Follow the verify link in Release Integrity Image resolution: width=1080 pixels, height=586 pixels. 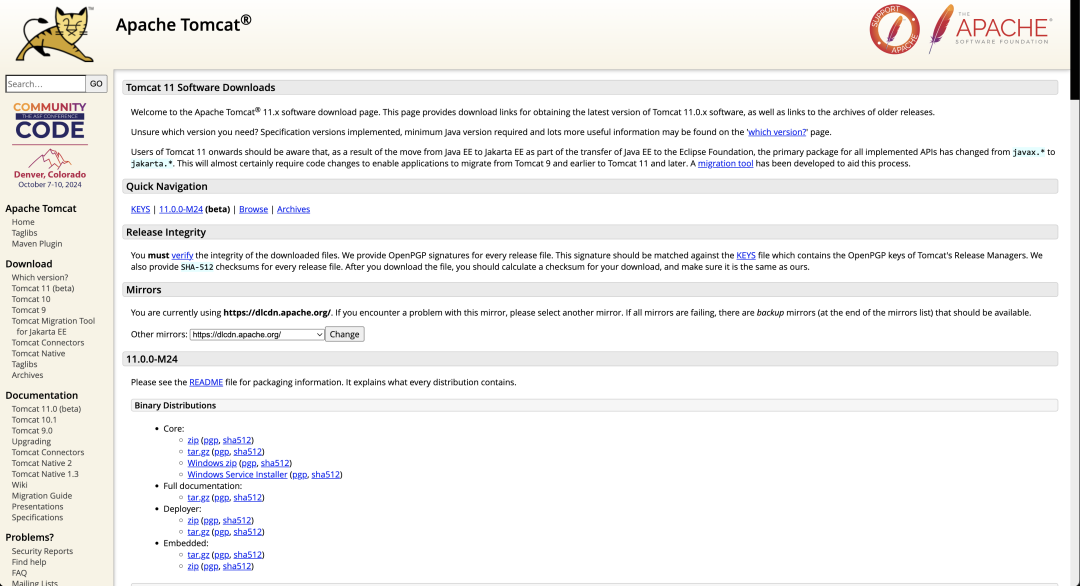click(x=182, y=255)
